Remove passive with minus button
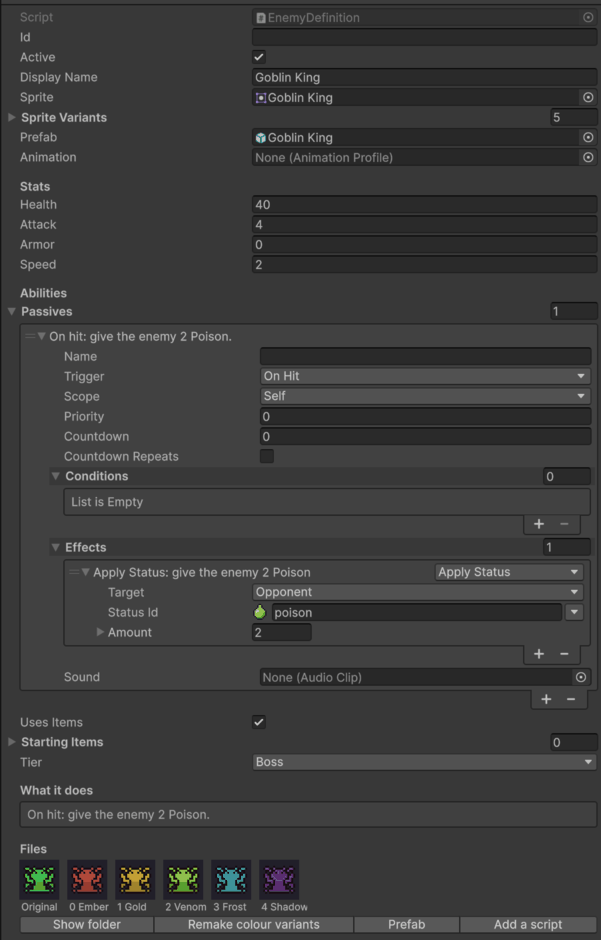Viewport: 601px width, 940px height. (x=570, y=699)
